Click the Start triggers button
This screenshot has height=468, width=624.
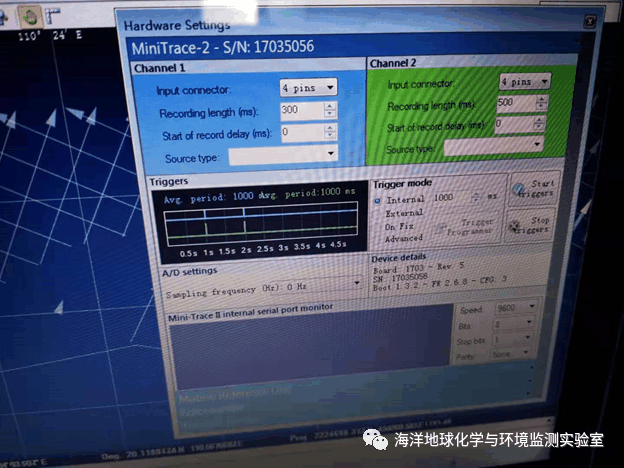click(x=533, y=191)
